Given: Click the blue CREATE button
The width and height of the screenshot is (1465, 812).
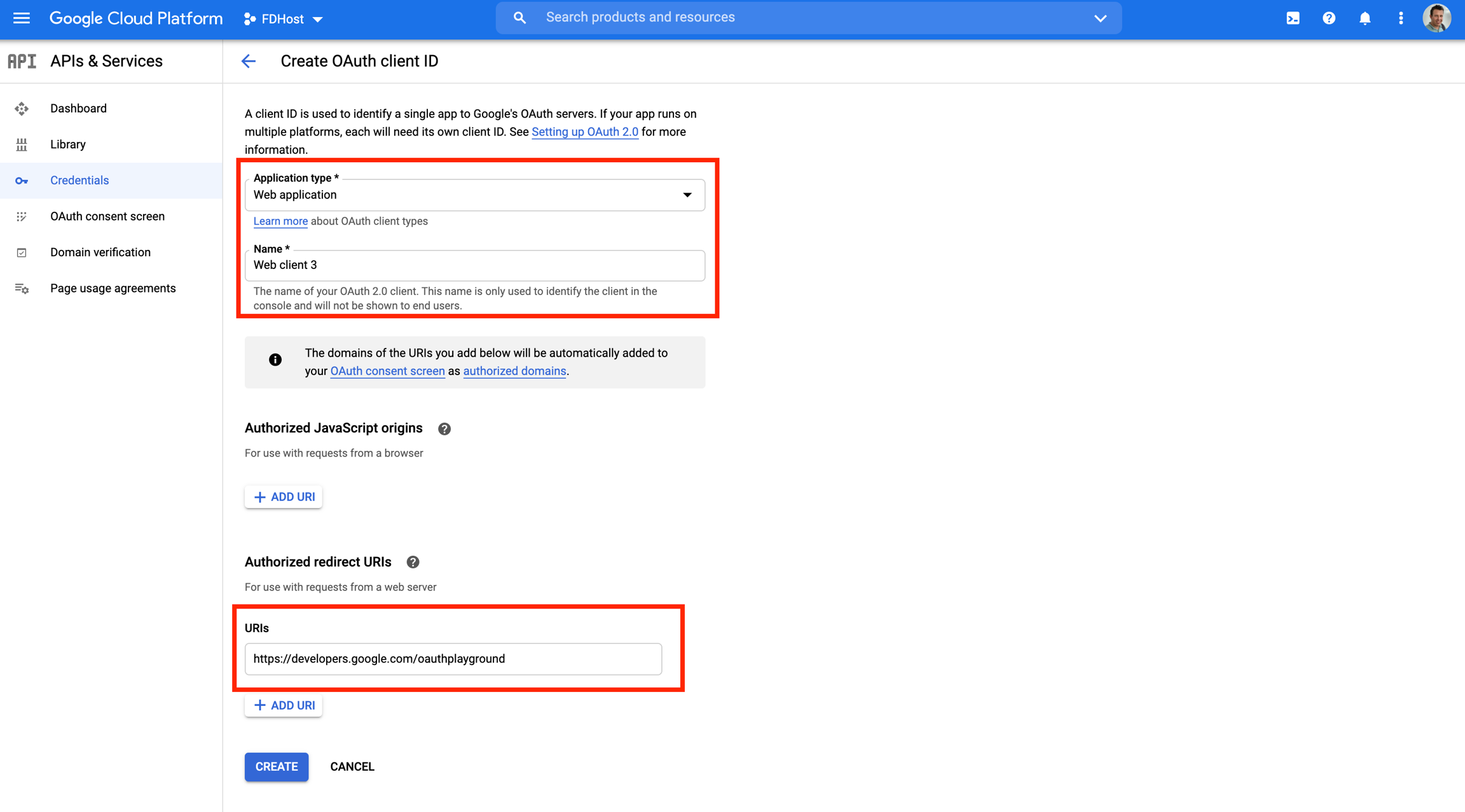Looking at the screenshot, I should pyautogui.click(x=276, y=767).
